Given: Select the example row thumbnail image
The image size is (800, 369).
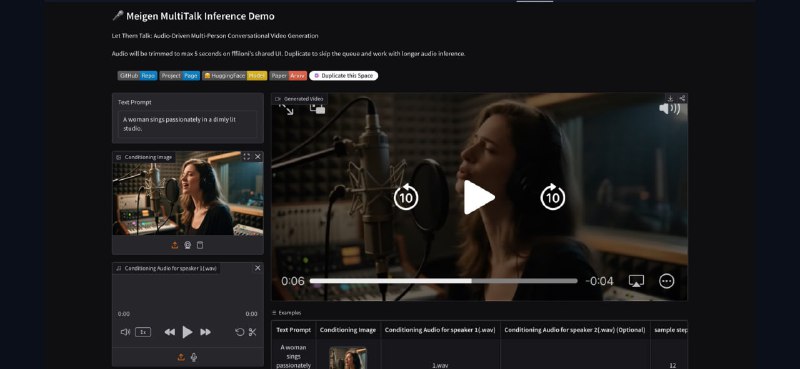Looking at the screenshot, I should tap(348, 358).
